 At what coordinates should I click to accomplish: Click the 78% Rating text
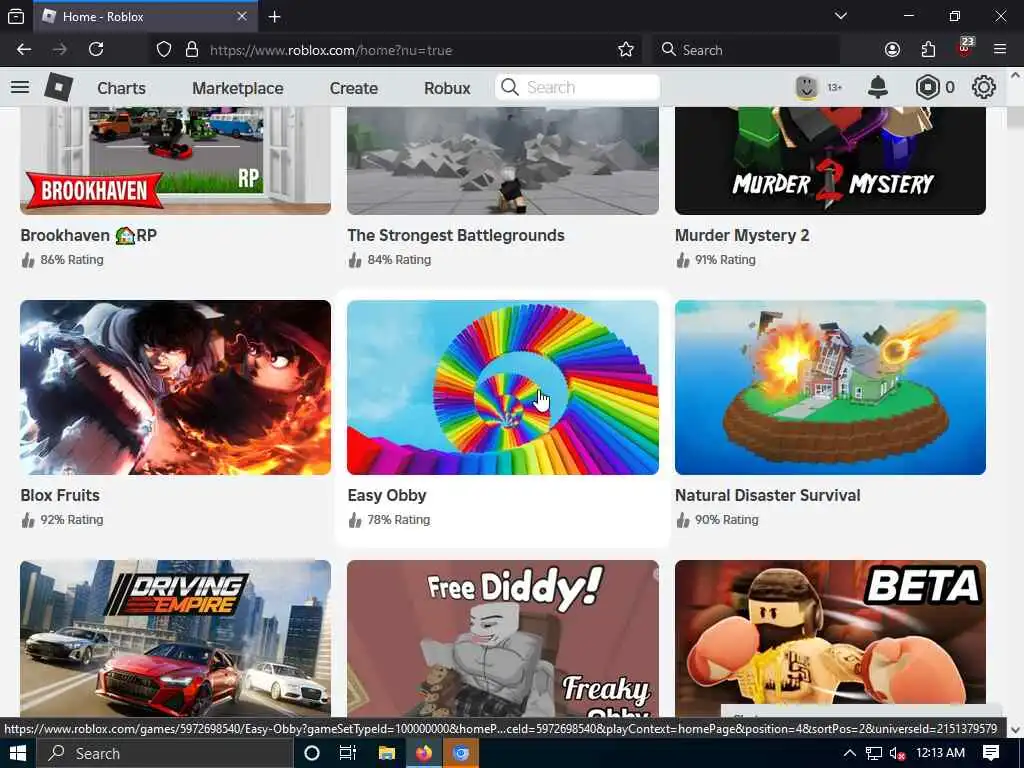click(x=398, y=520)
